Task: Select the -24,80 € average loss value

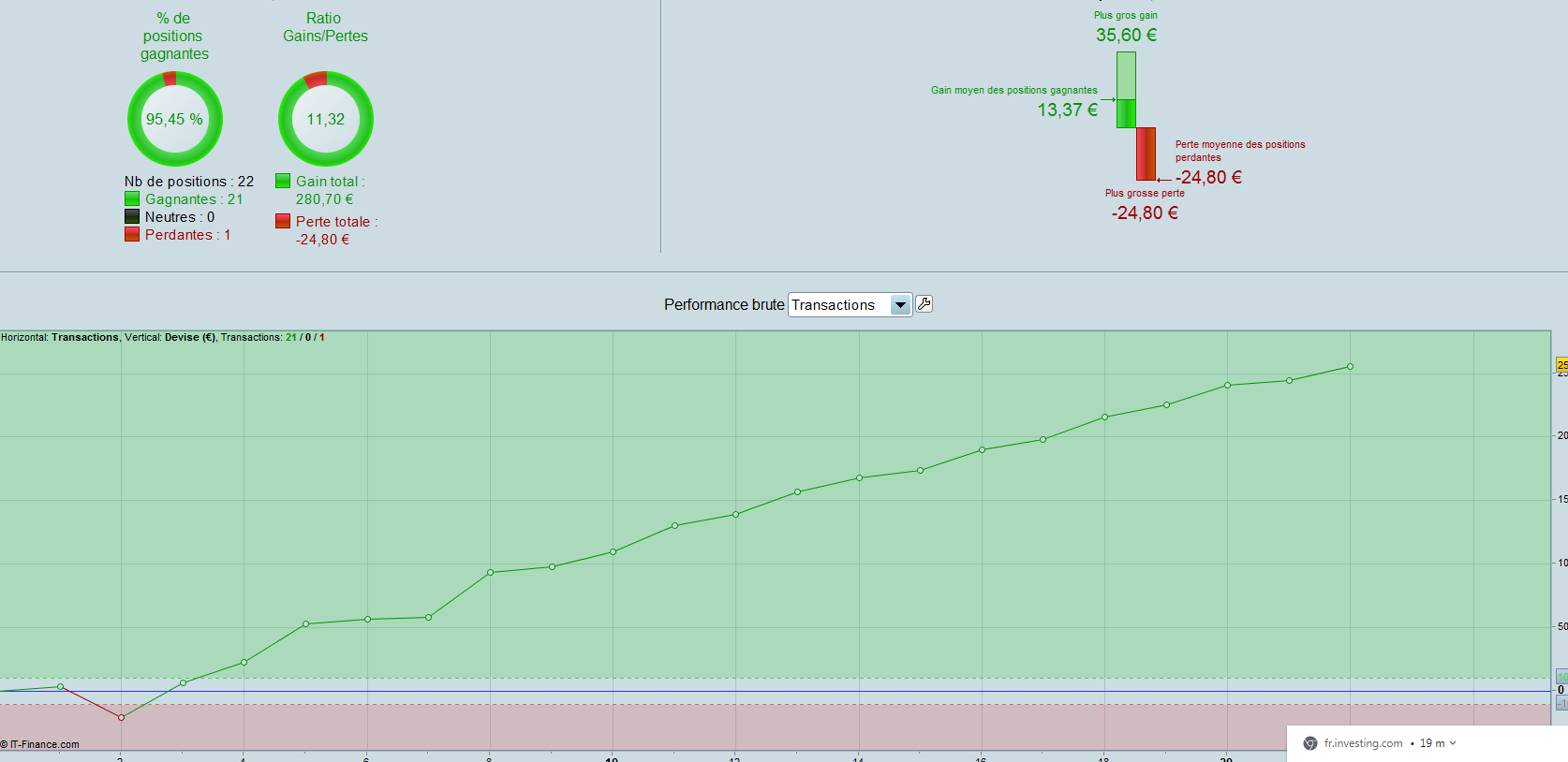Action: (1209, 177)
